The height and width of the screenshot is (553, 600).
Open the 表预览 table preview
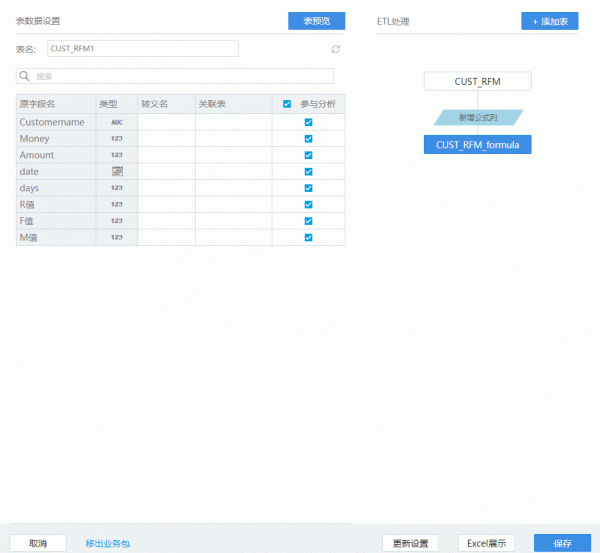316,21
